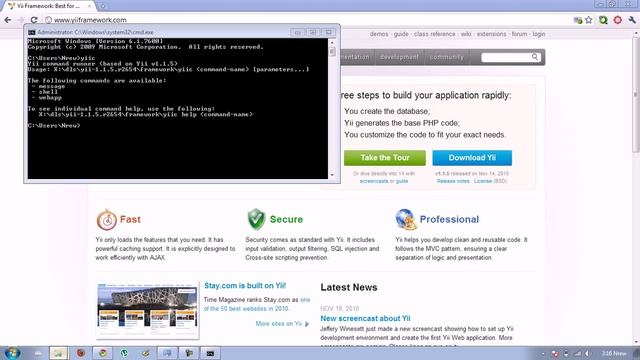Bookmark page with the star icon
The image size is (640, 360).
[x=589, y=20]
